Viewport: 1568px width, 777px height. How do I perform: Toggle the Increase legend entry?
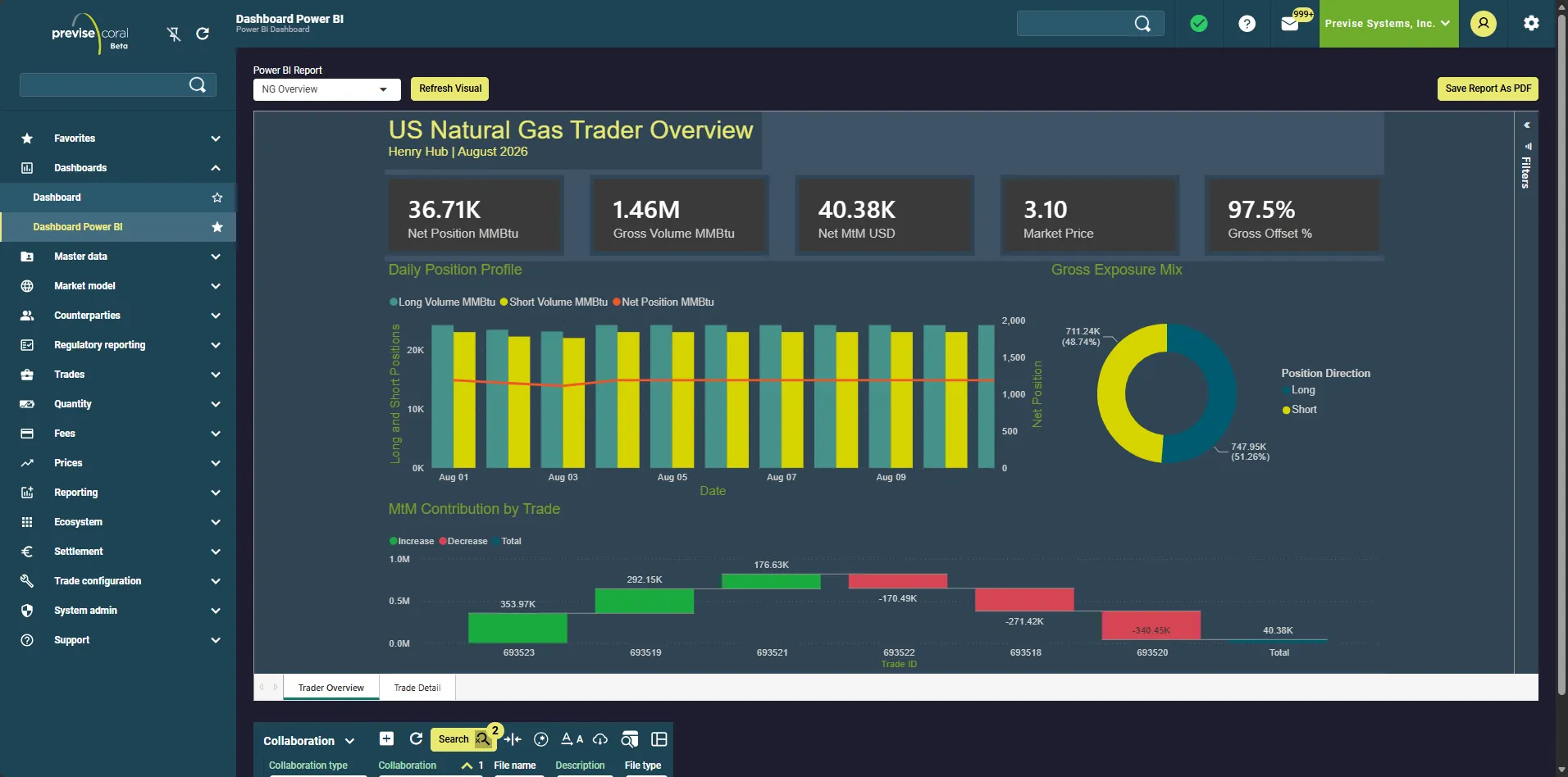pos(412,541)
